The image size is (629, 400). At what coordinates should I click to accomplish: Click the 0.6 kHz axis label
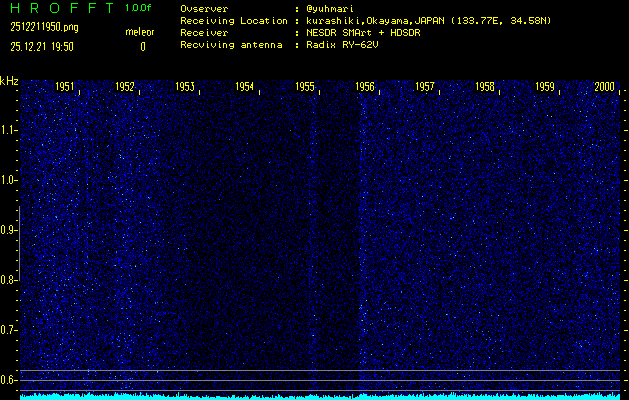click(7, 380)
